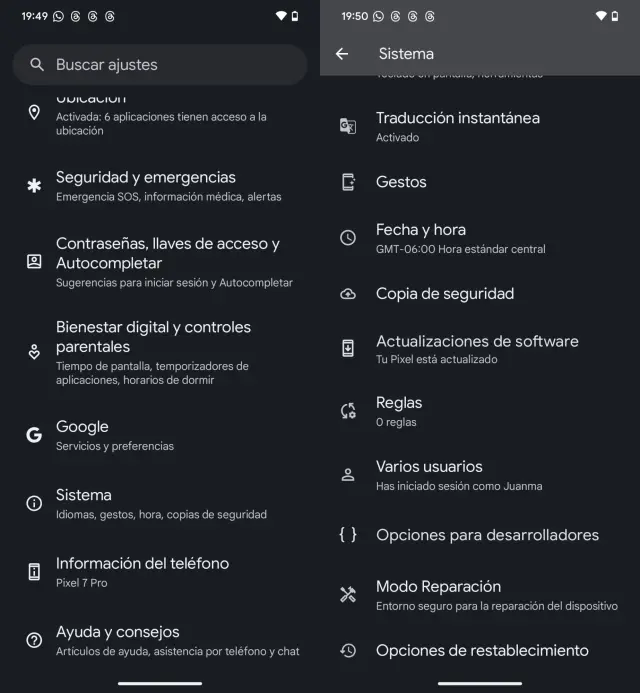The image size is (640, 693).
Task: Tap the Modo Reparación tools icon
Action: click(348, 595)
